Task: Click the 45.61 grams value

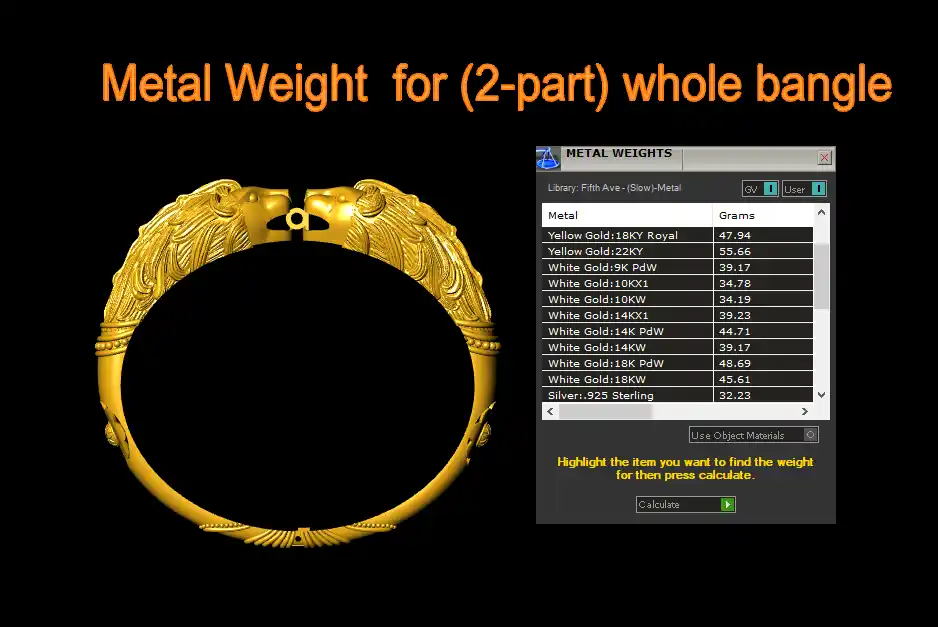Action: coord(735,379)
